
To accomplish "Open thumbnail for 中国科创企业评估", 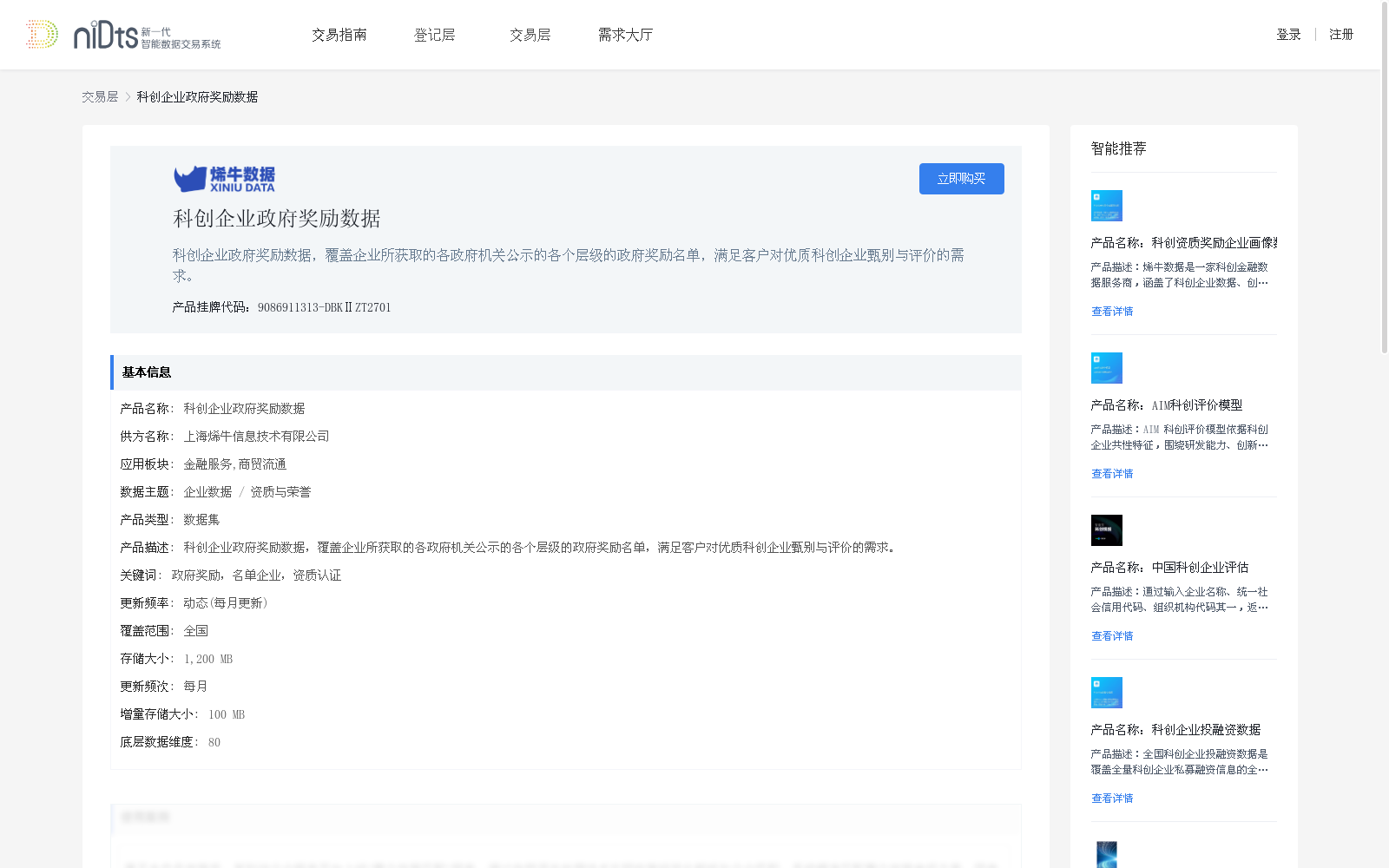I will coord(1107,530).
